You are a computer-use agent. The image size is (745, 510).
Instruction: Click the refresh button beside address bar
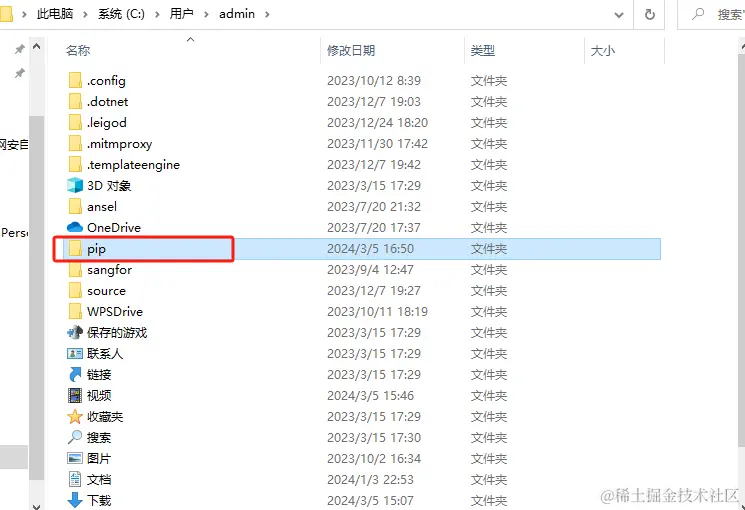(649, 14)
